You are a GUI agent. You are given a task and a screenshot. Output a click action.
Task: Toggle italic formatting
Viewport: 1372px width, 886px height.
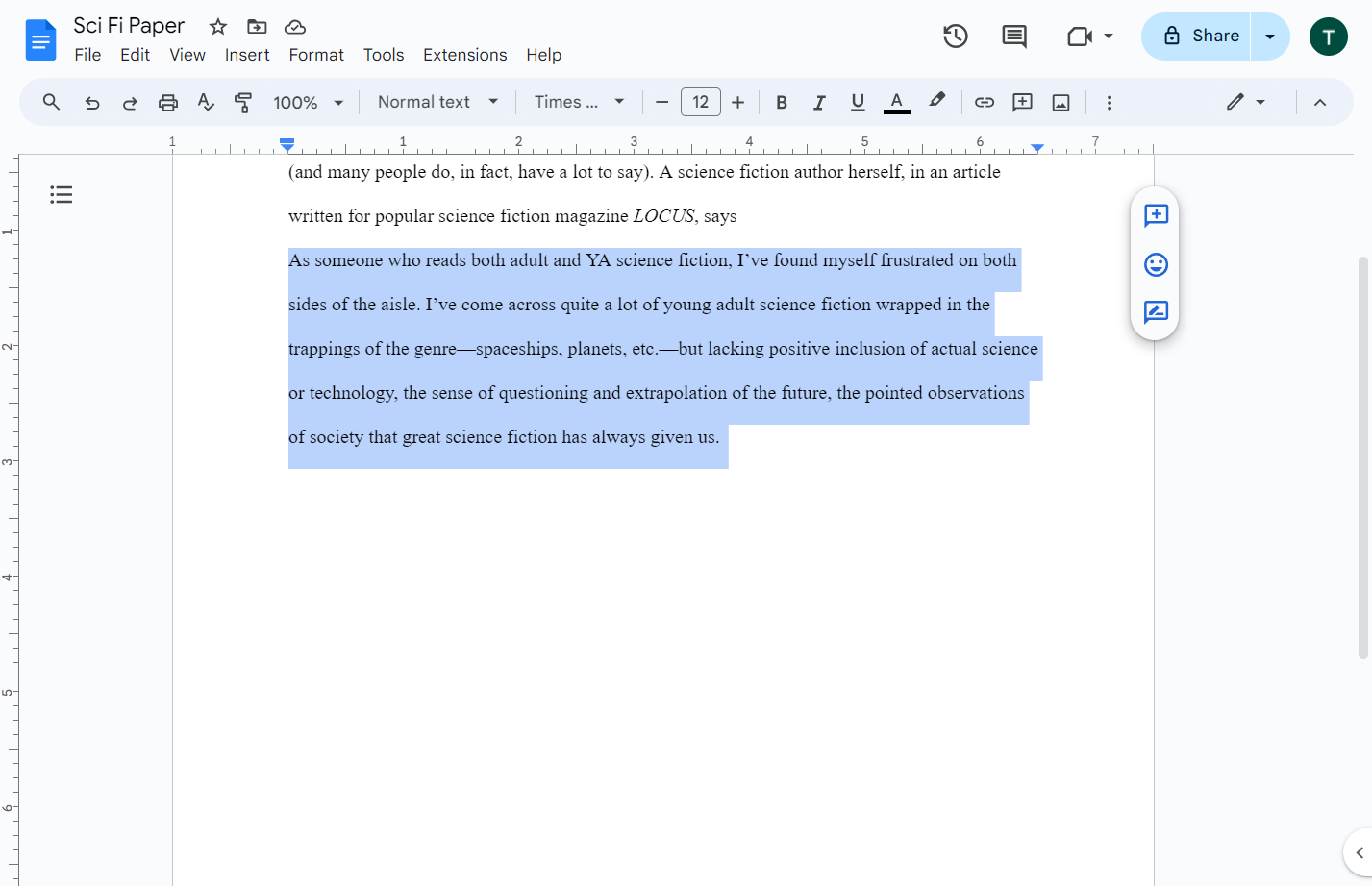(819, 103)
